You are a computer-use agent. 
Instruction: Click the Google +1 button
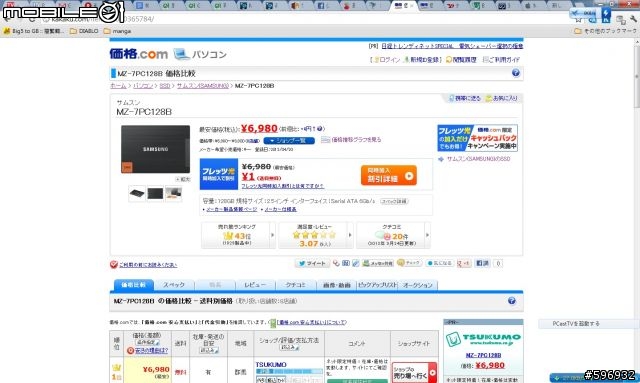(x=464, y=263)
